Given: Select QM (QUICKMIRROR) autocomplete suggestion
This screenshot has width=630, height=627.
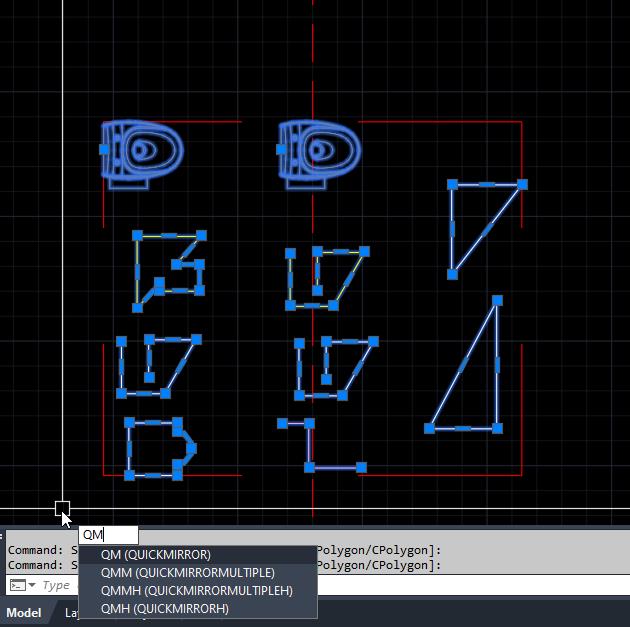Looking at the screenshot, I should tap(198, 555).
